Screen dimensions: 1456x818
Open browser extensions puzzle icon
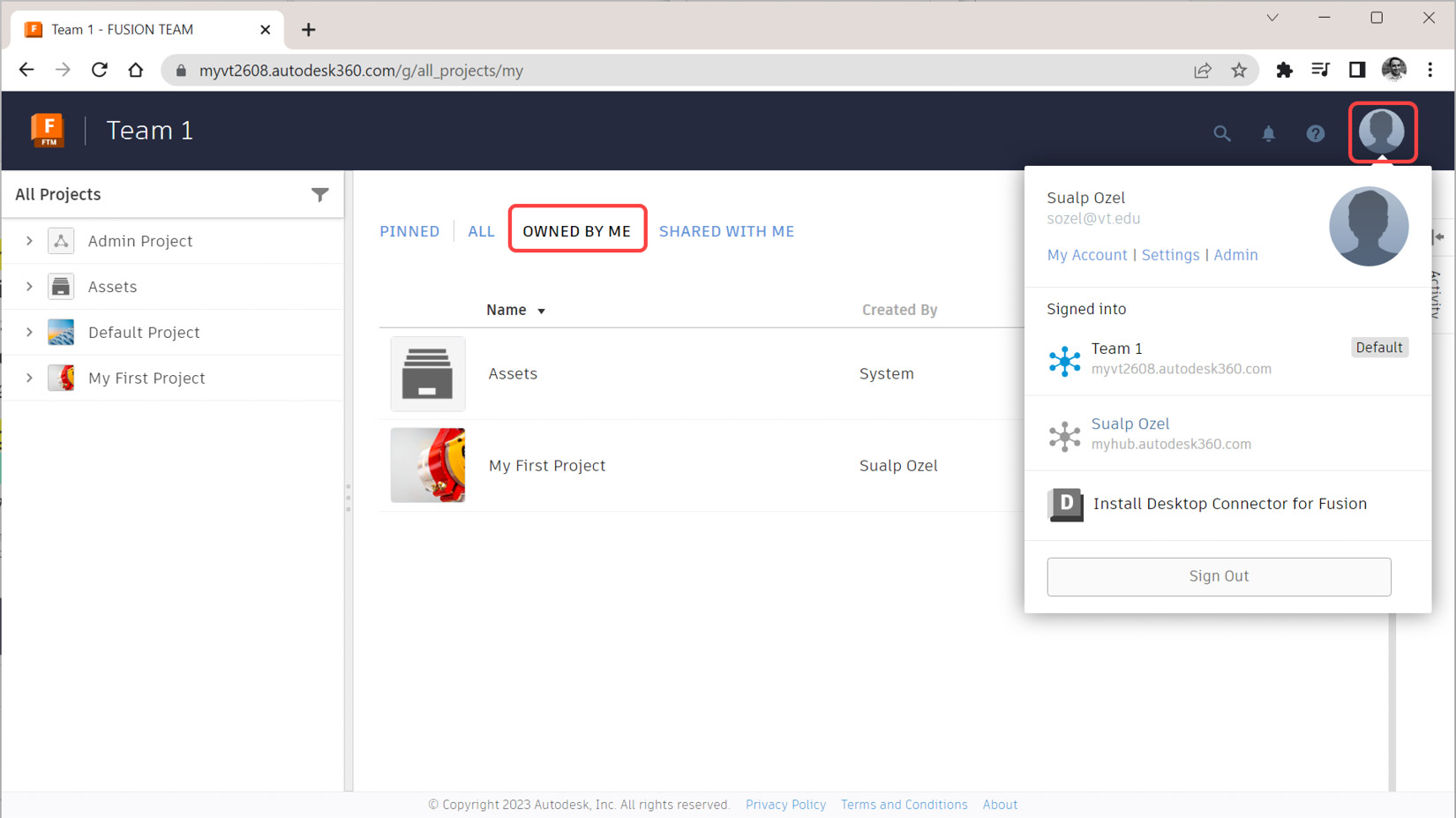1284,70
